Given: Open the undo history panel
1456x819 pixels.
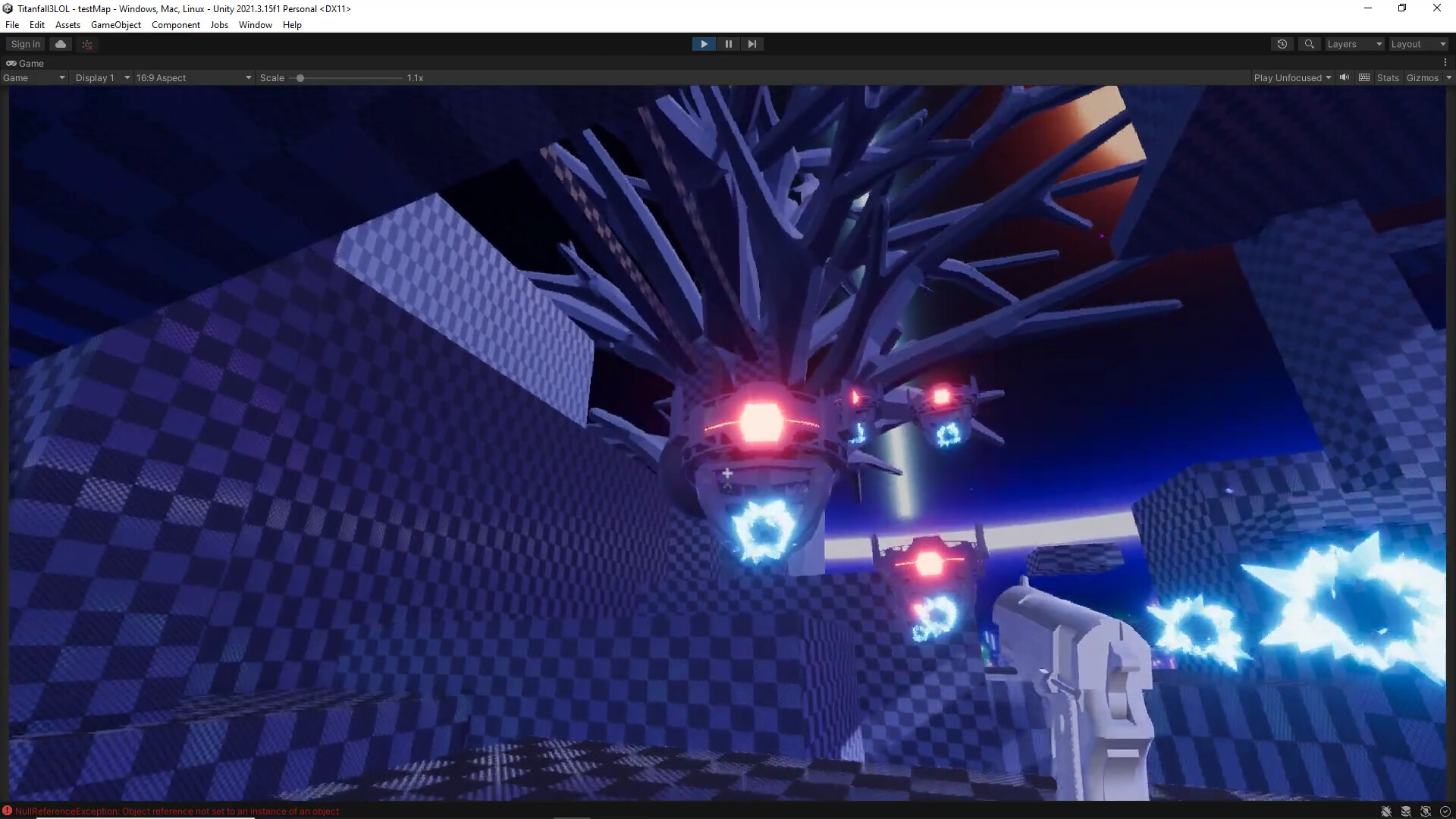Looking at the screenshot, I should pos(1282,44).
